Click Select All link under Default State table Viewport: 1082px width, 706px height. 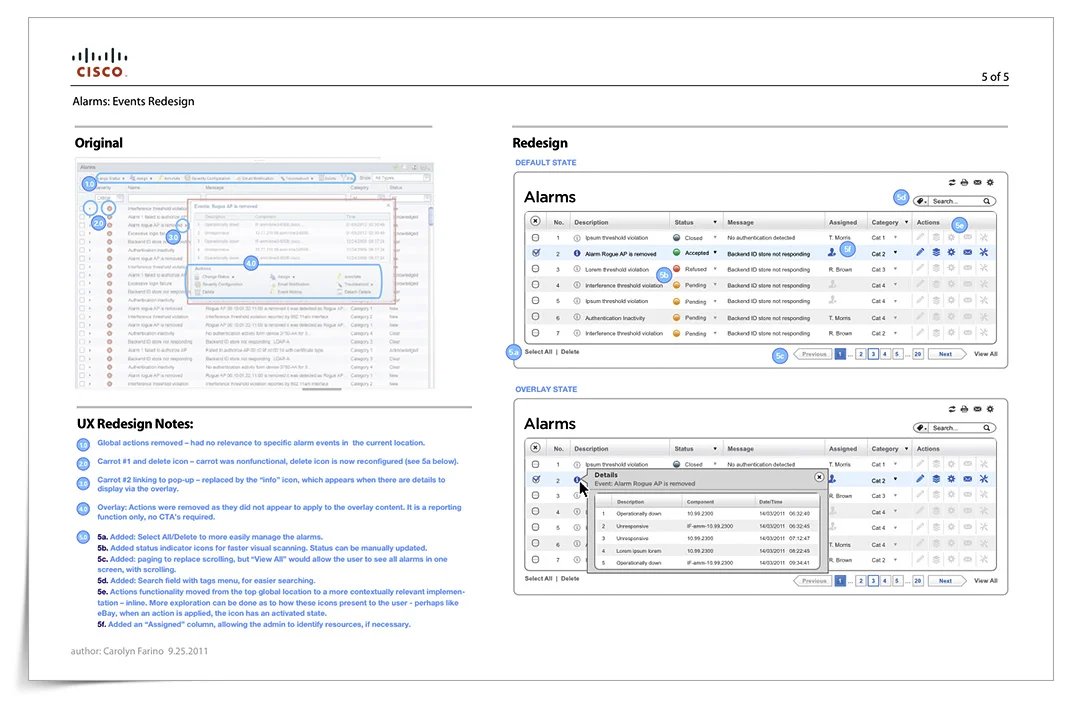point(538,352)
